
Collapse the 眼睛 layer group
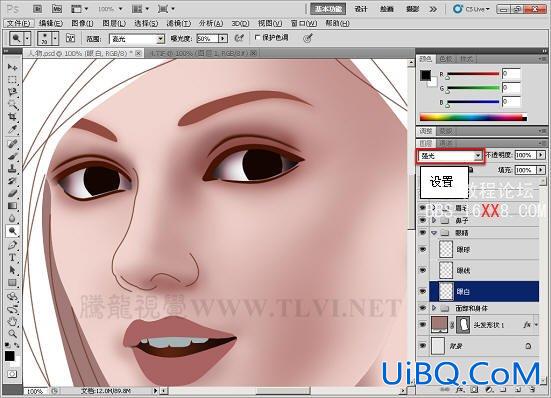434,233
